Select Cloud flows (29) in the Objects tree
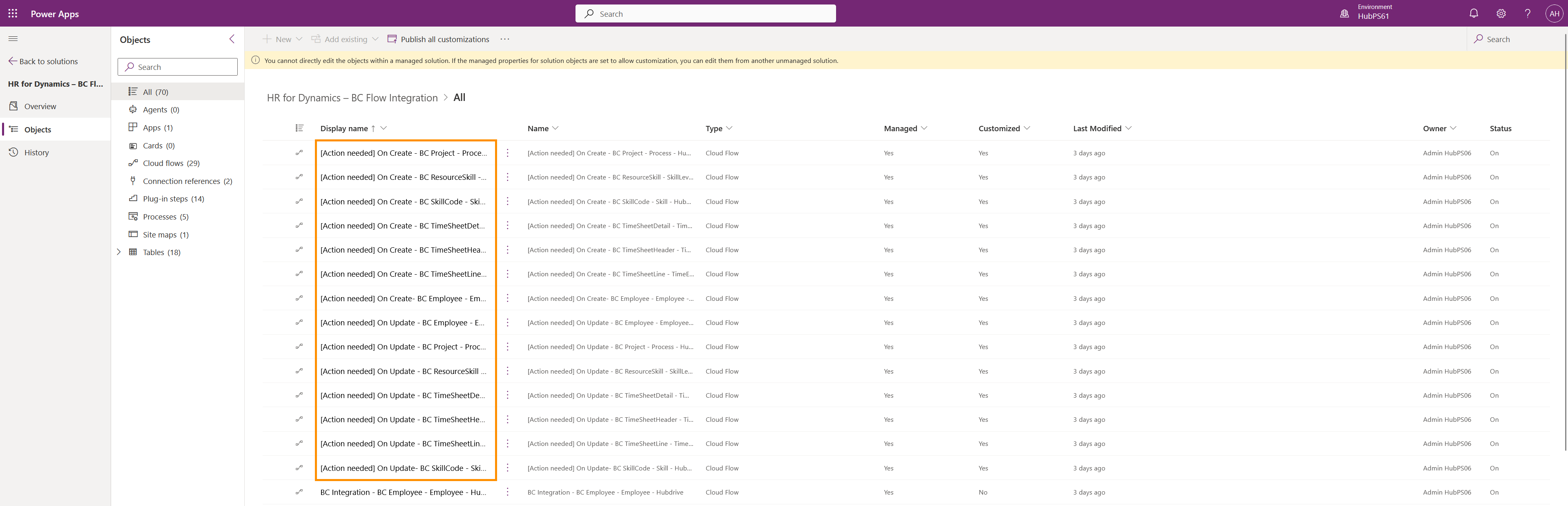The width and height of the screenshot is (1568, 506). pyautogui.click(x=178, y=163)
